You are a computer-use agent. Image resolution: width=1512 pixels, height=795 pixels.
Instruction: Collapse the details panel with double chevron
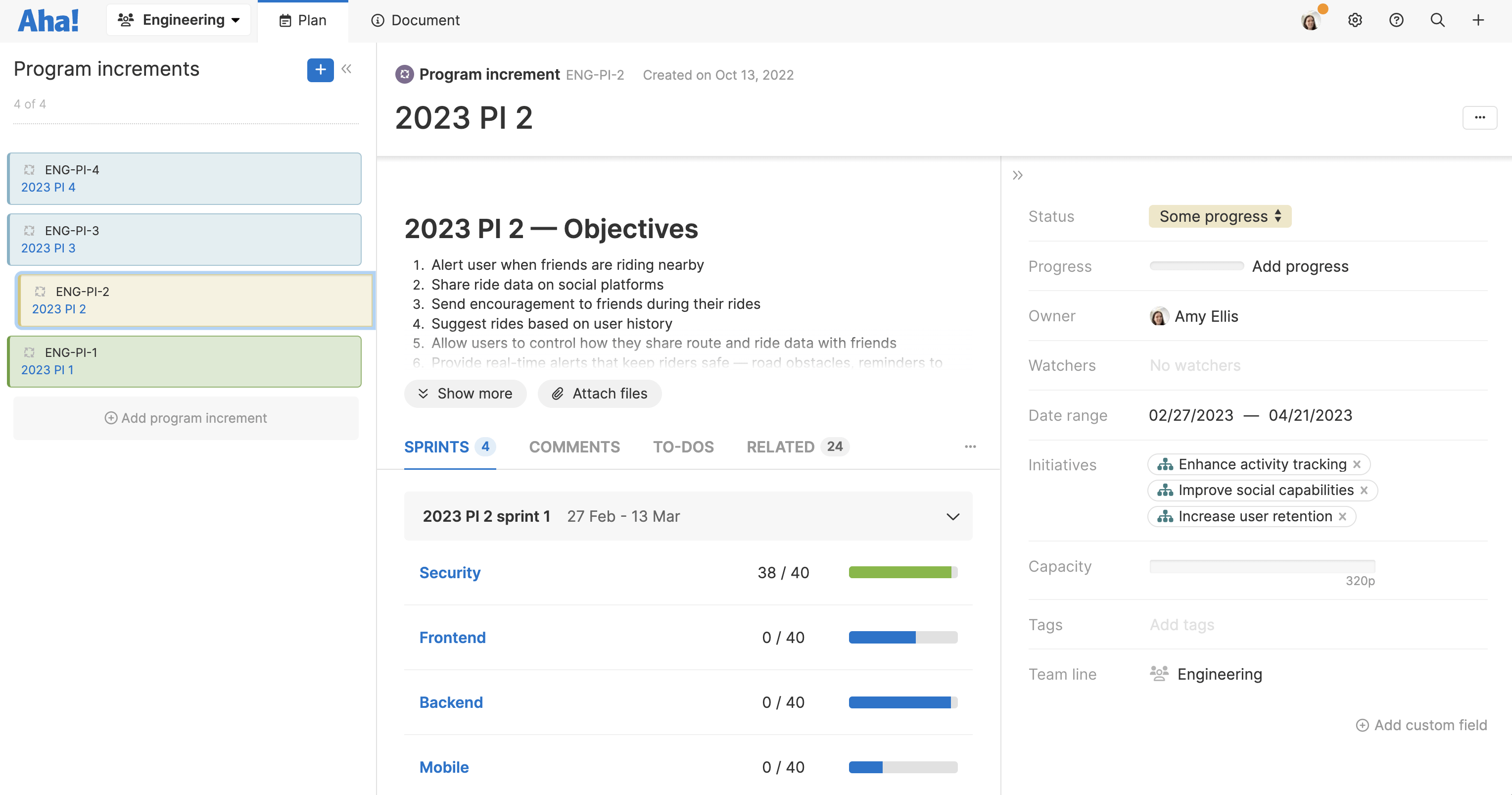1018,175
